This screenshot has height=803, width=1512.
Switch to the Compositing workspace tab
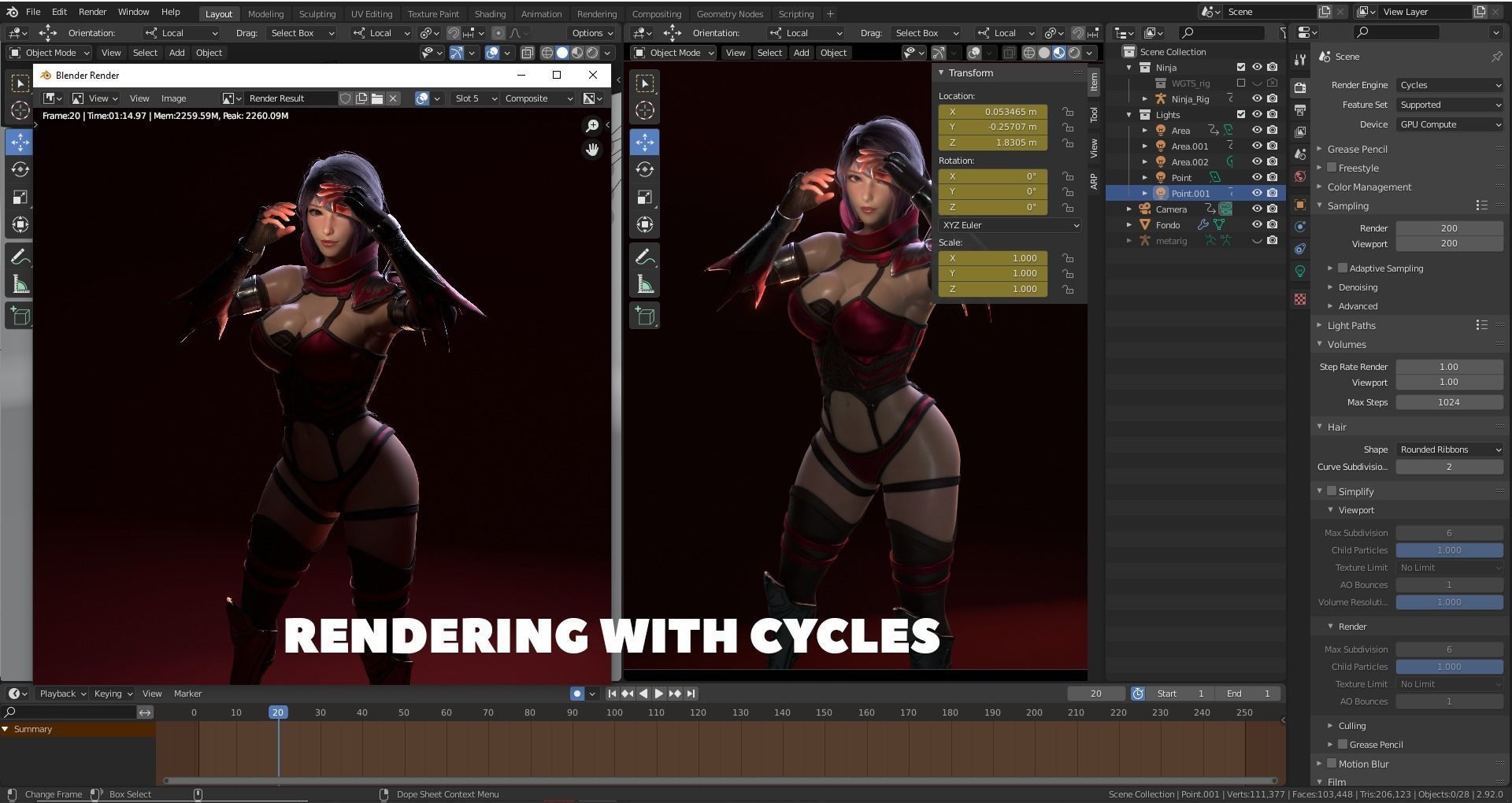[x=656, y=13]
